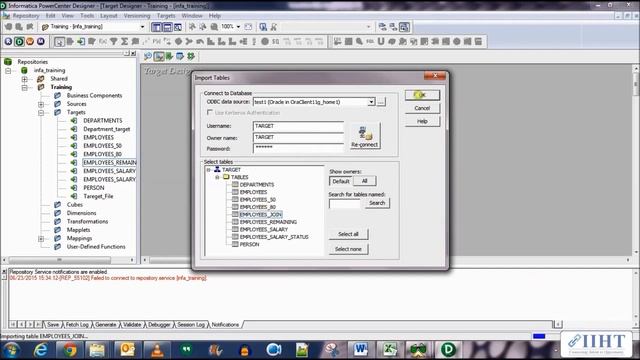640x360 pixels.
Task: Click the blue progress indicator in status bar
Action: [x=539, y=336]
